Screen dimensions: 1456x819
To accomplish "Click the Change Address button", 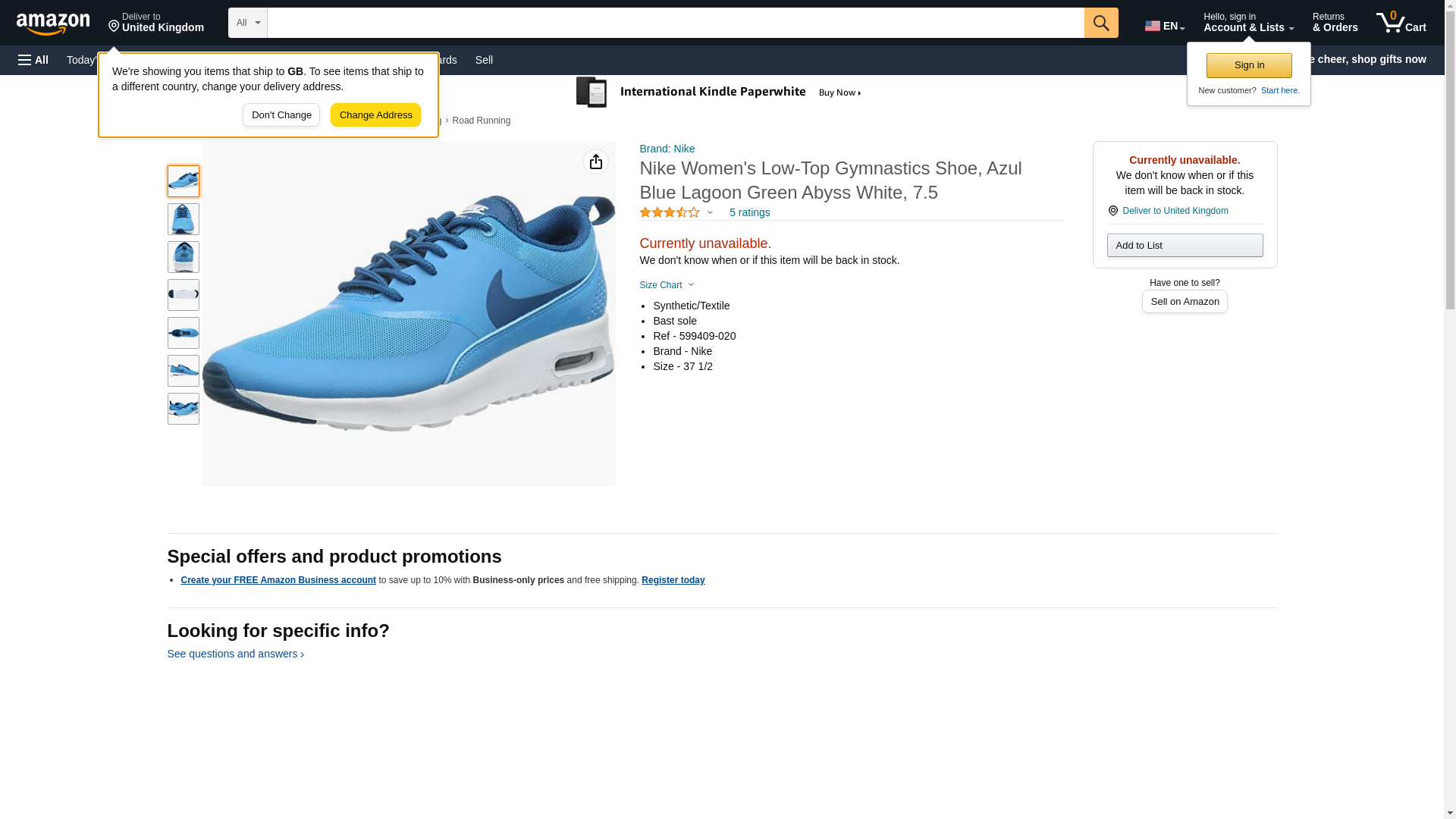I will pos(375,115).
